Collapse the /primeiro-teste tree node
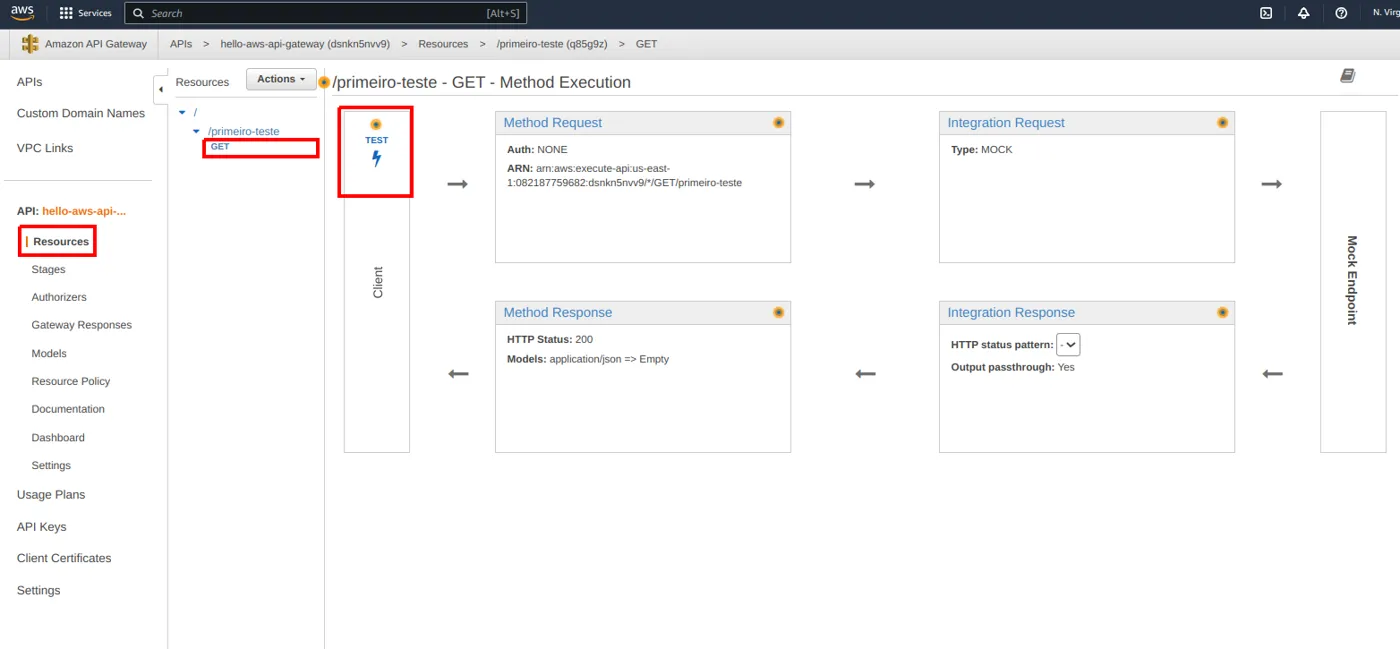The height and width of the screenshot is (649, 1400). (196, 131)
